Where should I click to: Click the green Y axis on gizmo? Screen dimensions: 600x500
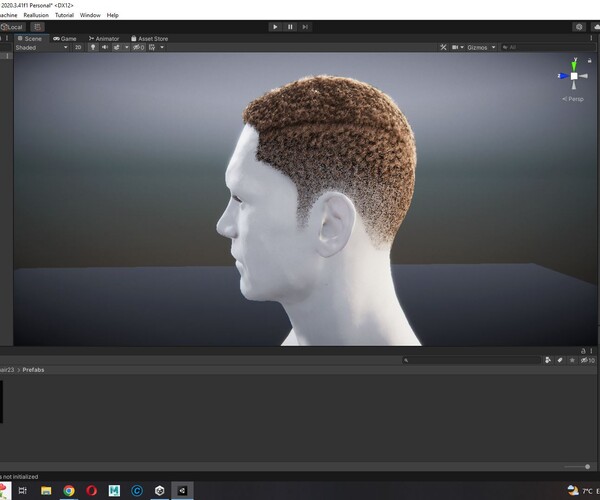pos(574,64)
